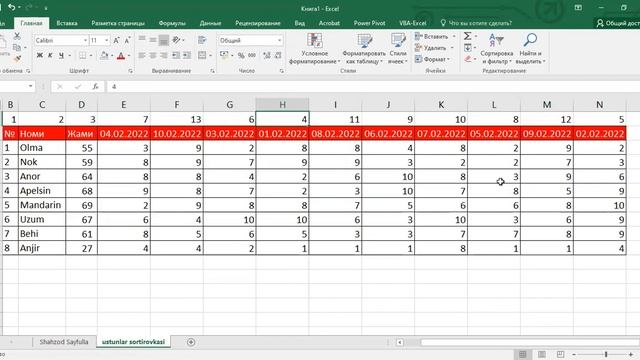Viewport: 640px width, 360px height.
Task: Apply the fill color bucket swatch
Action: click(104, 56)
